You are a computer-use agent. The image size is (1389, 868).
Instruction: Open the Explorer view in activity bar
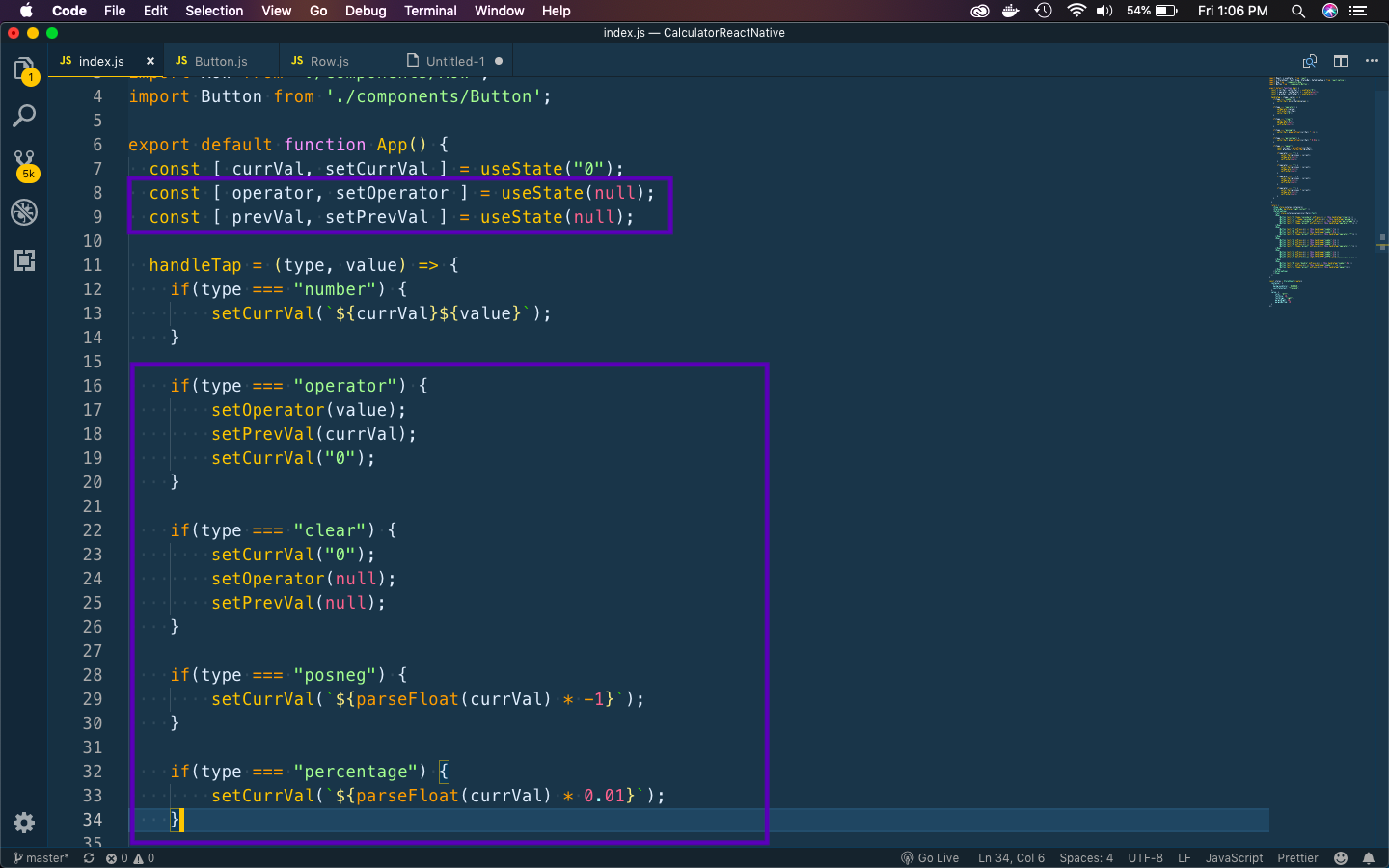coord(24,69)
